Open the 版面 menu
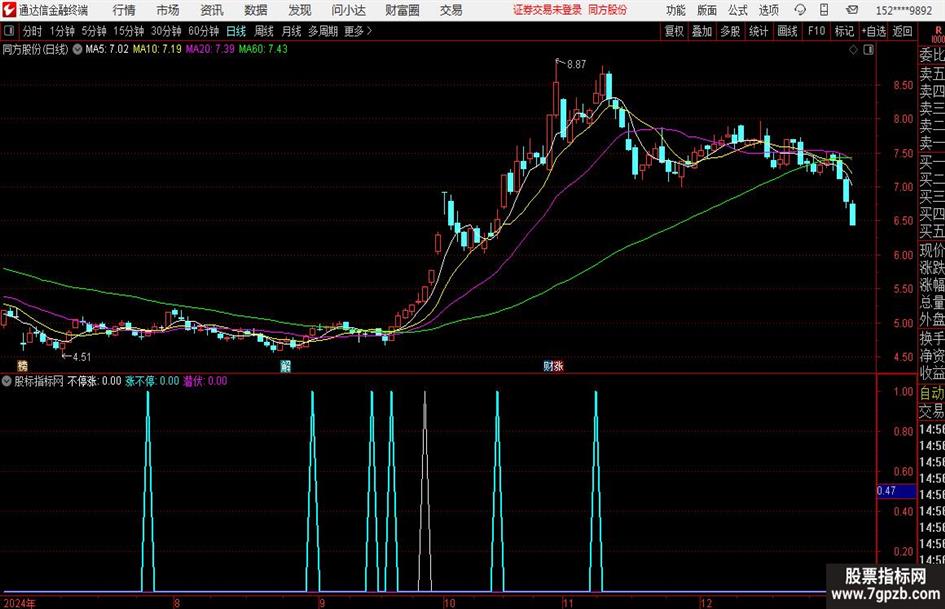The width and height of the screenshot is (945, 609). 707,10
